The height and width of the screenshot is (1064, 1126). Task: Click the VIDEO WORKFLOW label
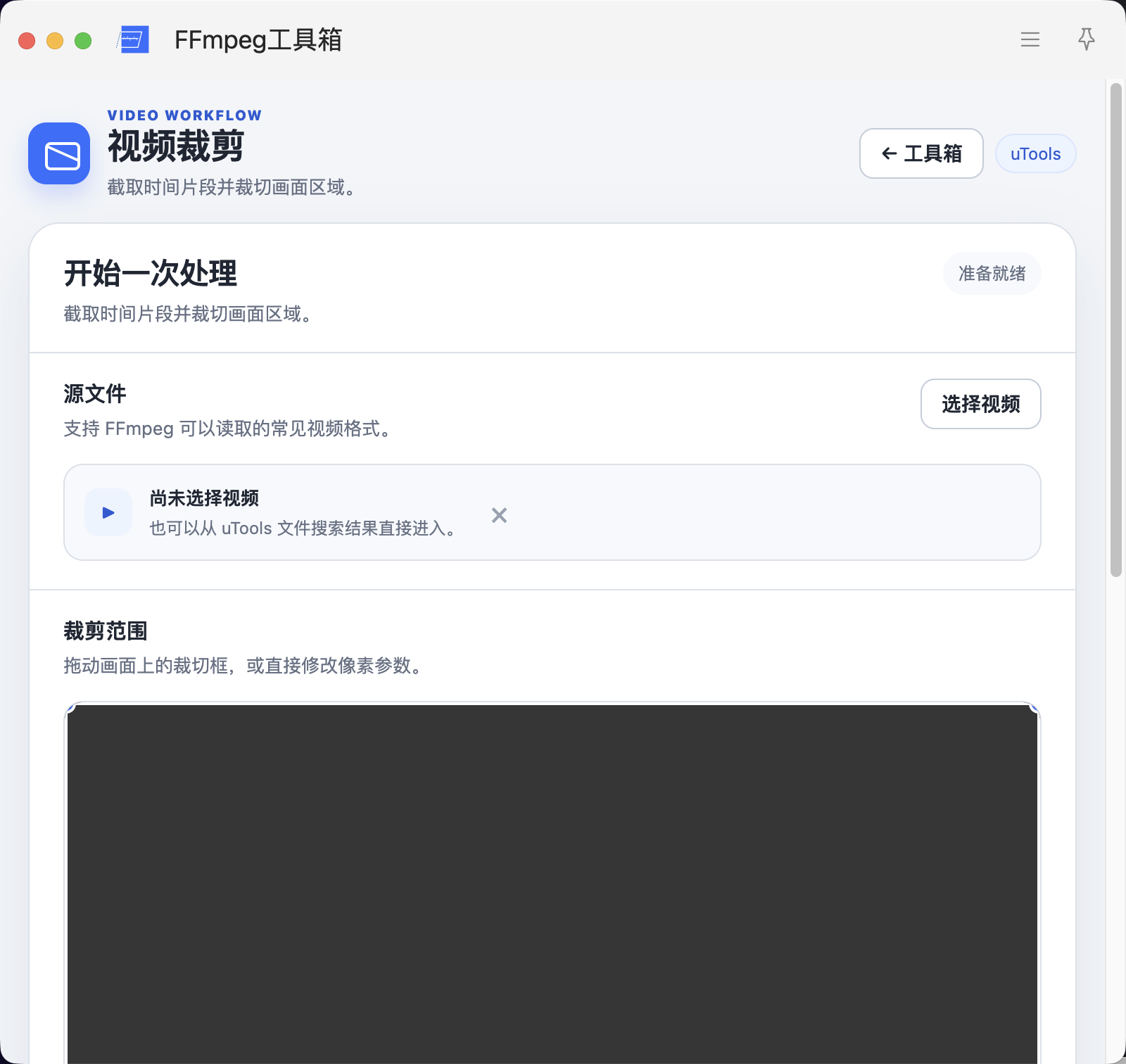[184, 115]
